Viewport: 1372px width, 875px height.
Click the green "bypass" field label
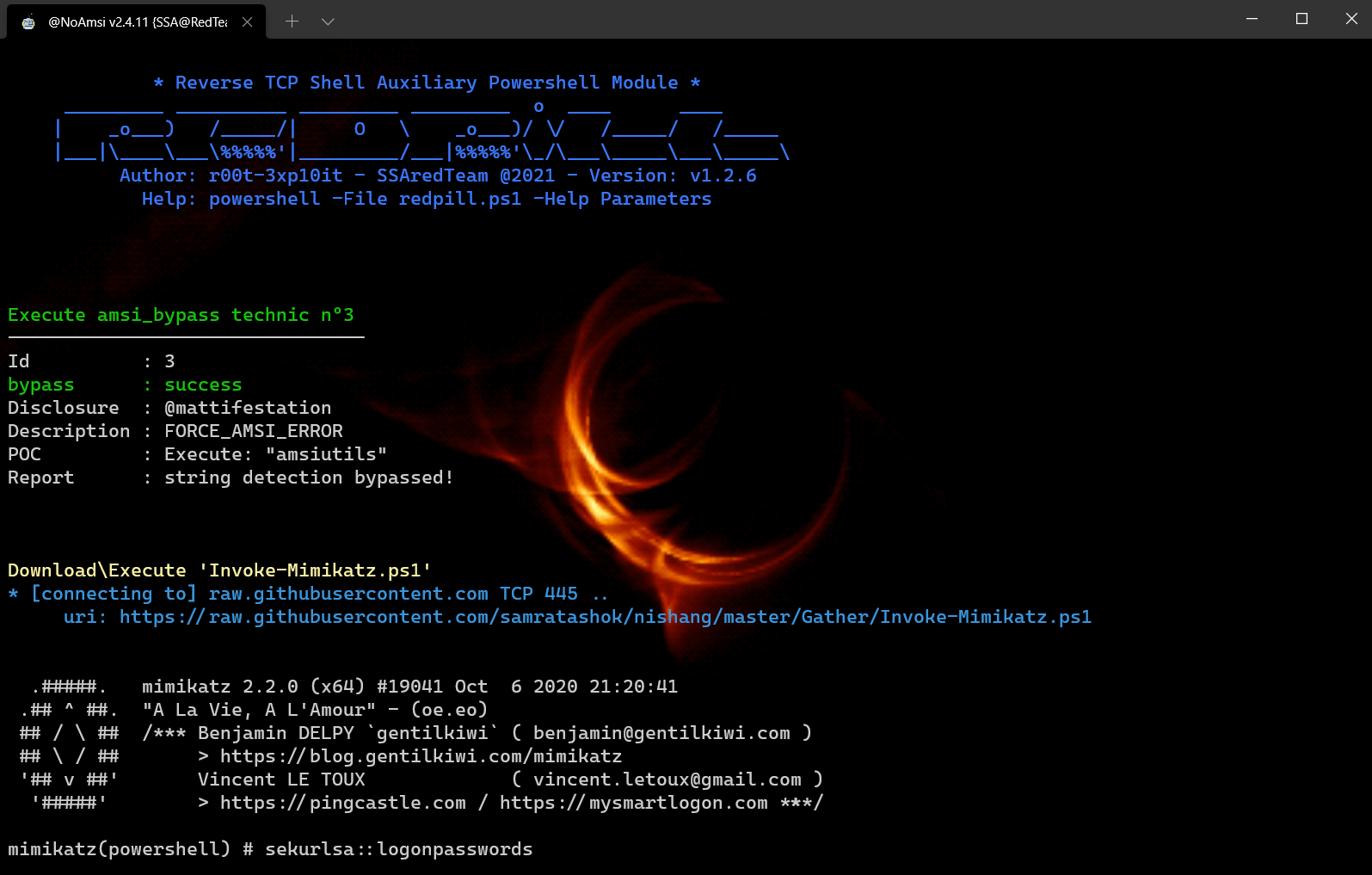pos(41,385)
